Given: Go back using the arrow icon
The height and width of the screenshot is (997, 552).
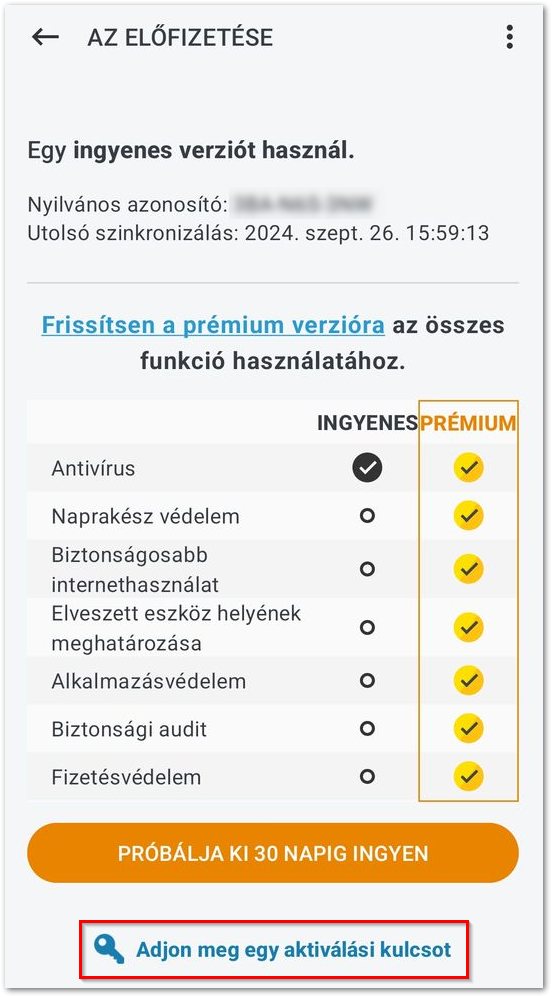Looking at the screenshot, I should pyautogui.click(x=45, y=38).
